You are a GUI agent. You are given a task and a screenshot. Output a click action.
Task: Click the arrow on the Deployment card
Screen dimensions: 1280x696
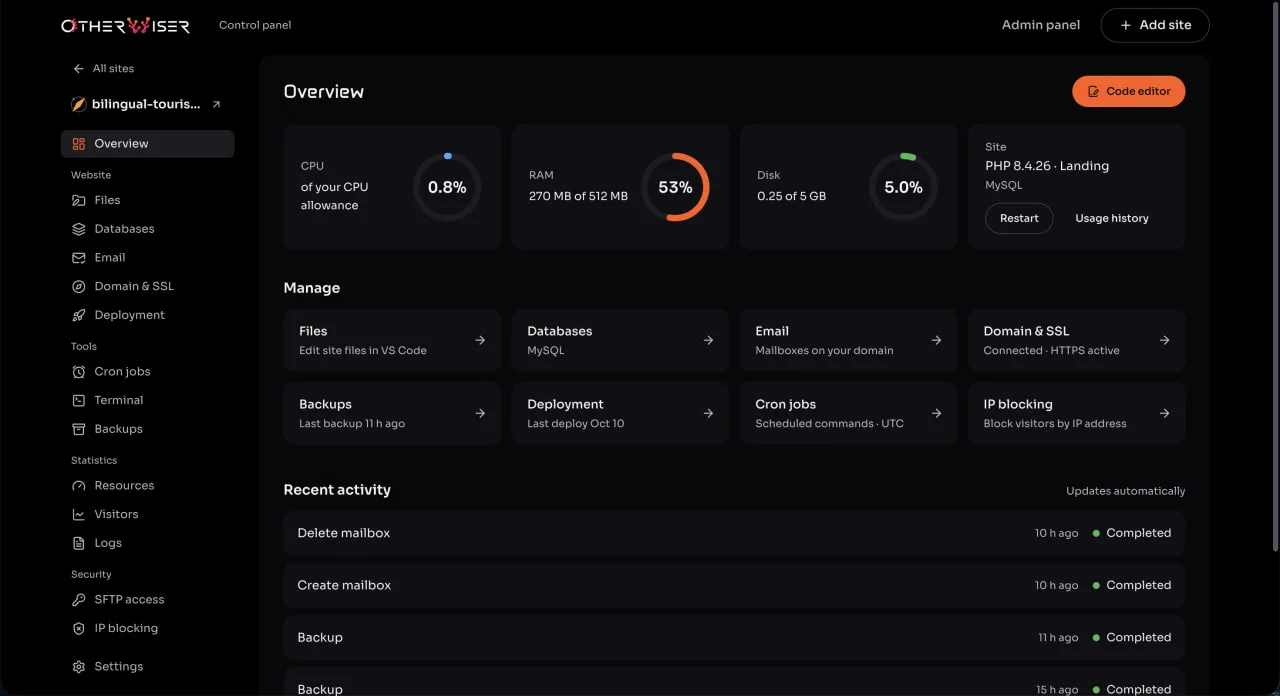[708, 413]
